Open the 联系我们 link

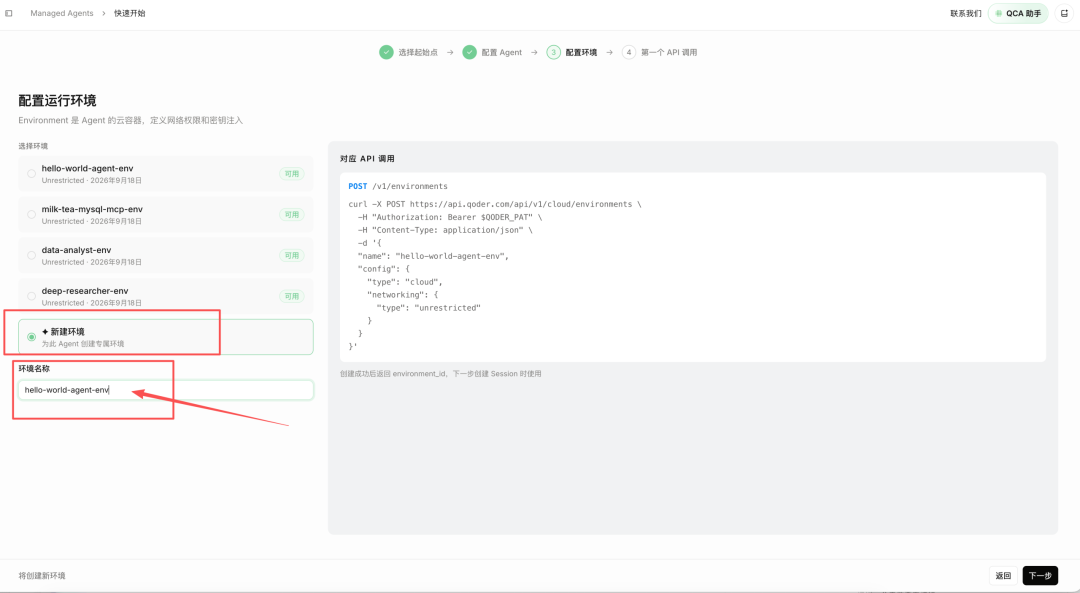[x=966, y=13]
